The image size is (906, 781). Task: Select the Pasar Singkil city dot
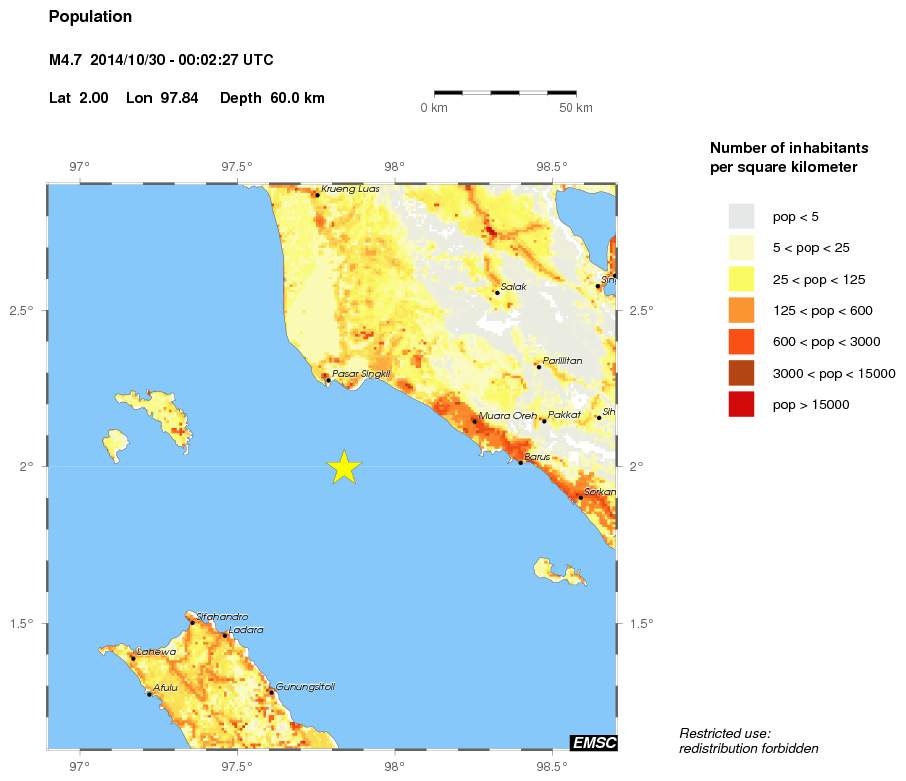(328, 380)
